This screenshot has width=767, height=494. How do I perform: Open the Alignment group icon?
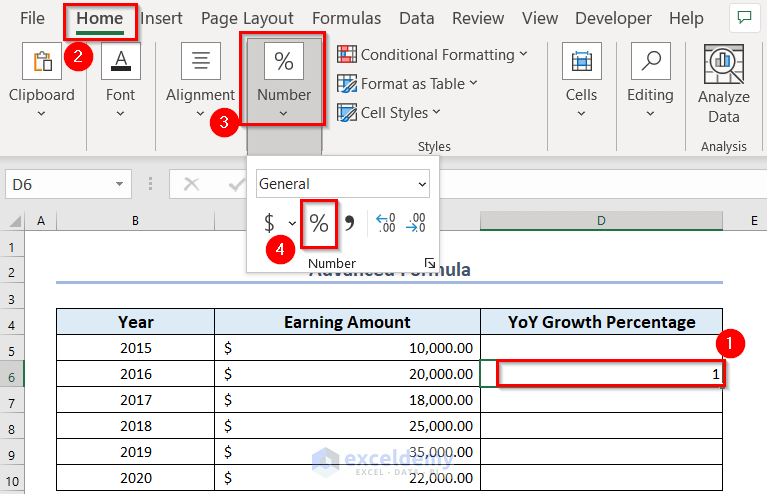201,61
